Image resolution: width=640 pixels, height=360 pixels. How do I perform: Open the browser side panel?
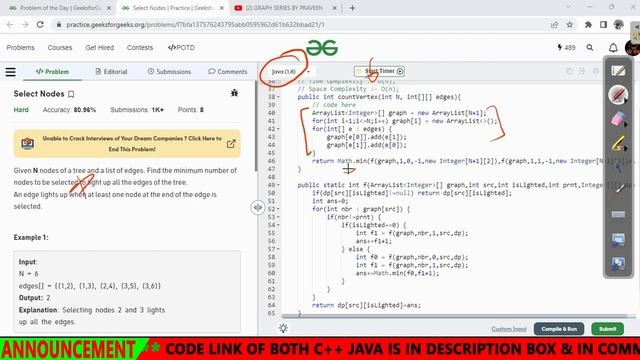(x=603, y=25)
